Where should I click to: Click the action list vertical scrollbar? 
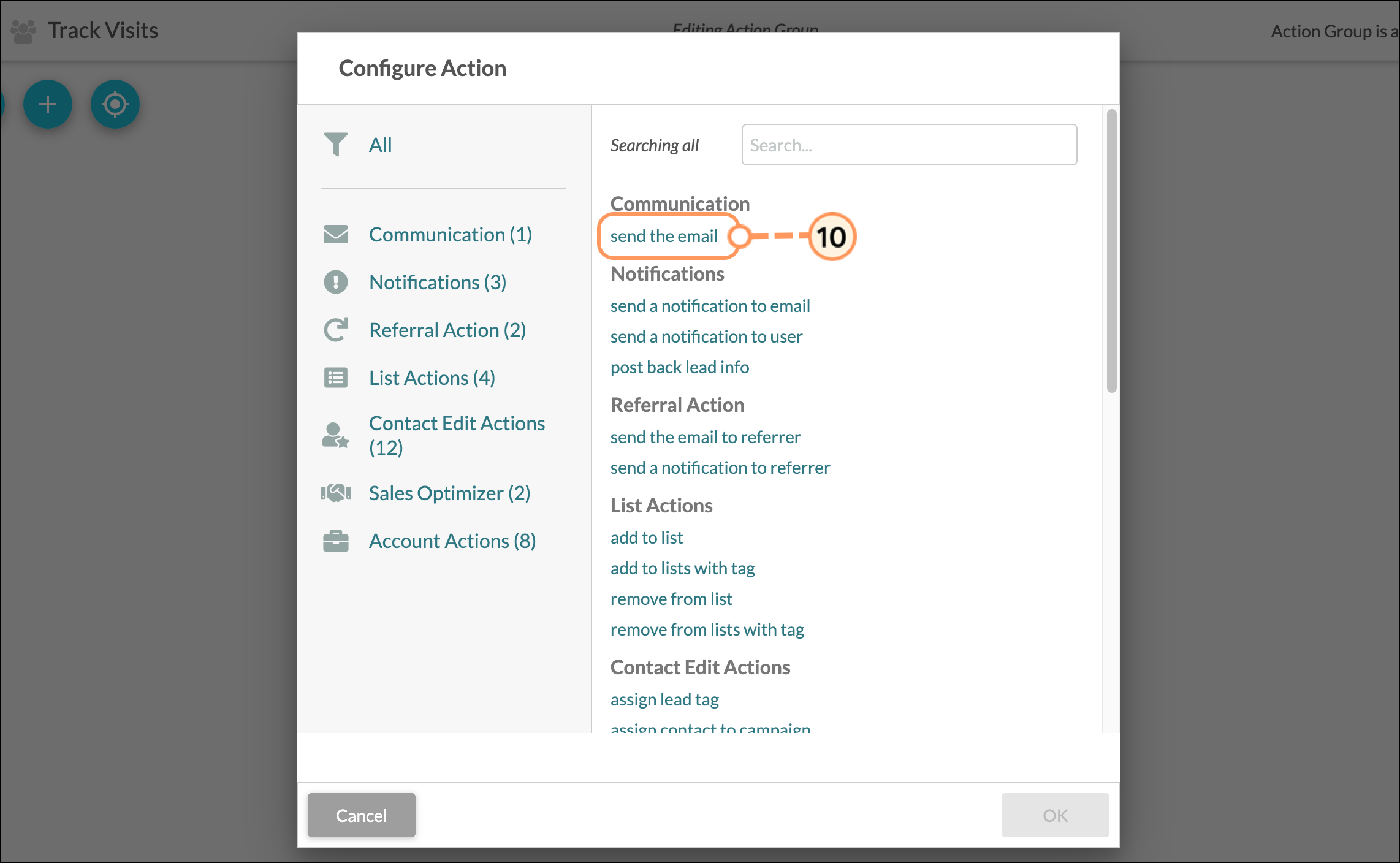[x=1112, y=251]
